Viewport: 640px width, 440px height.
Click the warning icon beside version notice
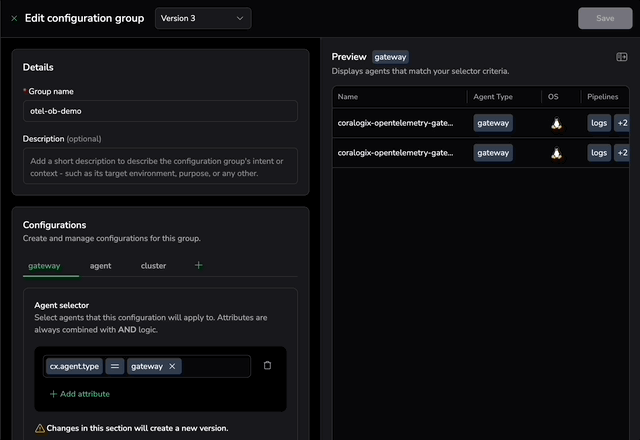[40, 428]
